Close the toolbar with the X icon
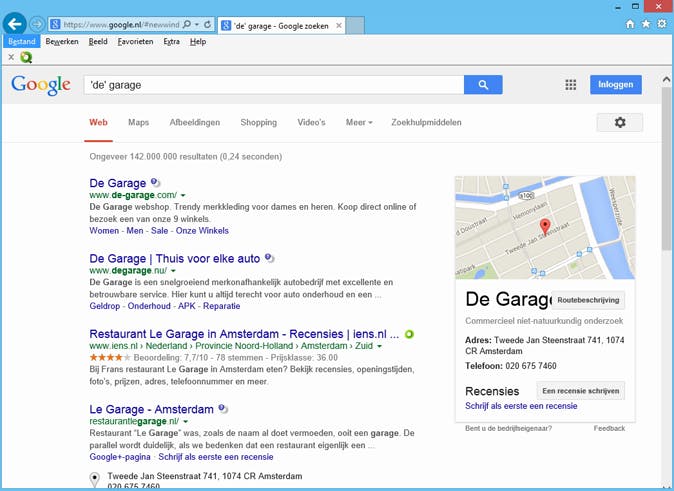The image size is (674, 491). click(11, 57)
